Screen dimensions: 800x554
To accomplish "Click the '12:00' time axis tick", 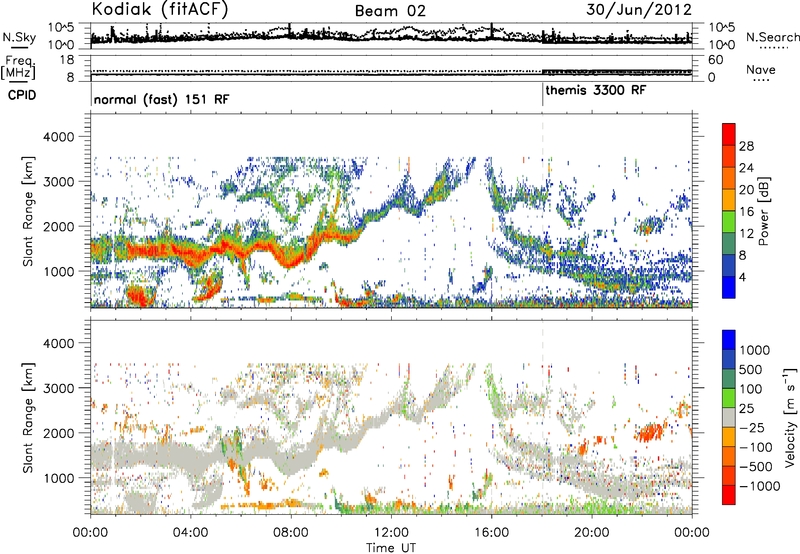I will [391, 533].
